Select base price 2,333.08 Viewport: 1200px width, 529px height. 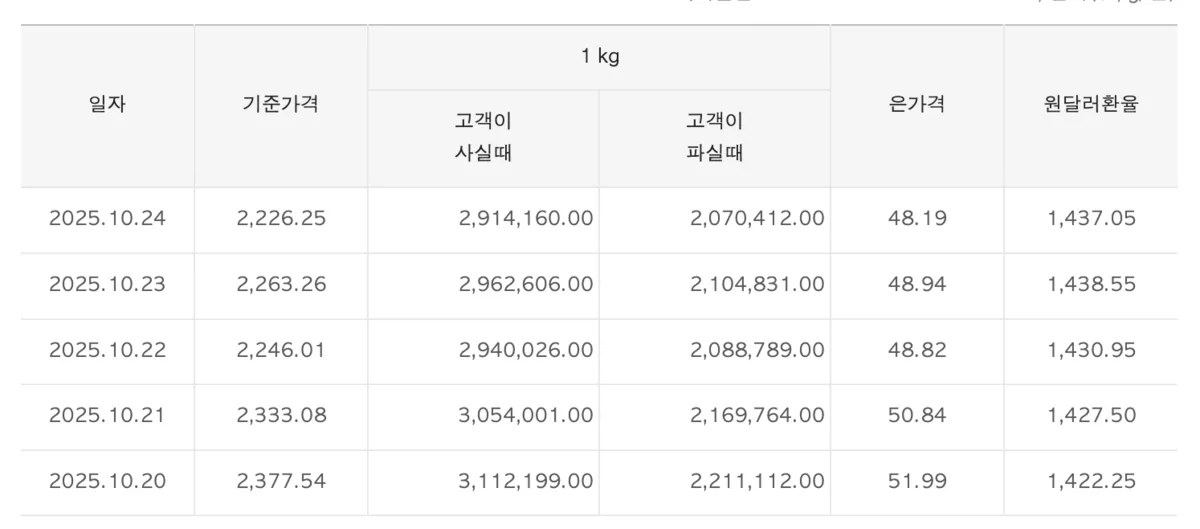click(x=281, y=415)
